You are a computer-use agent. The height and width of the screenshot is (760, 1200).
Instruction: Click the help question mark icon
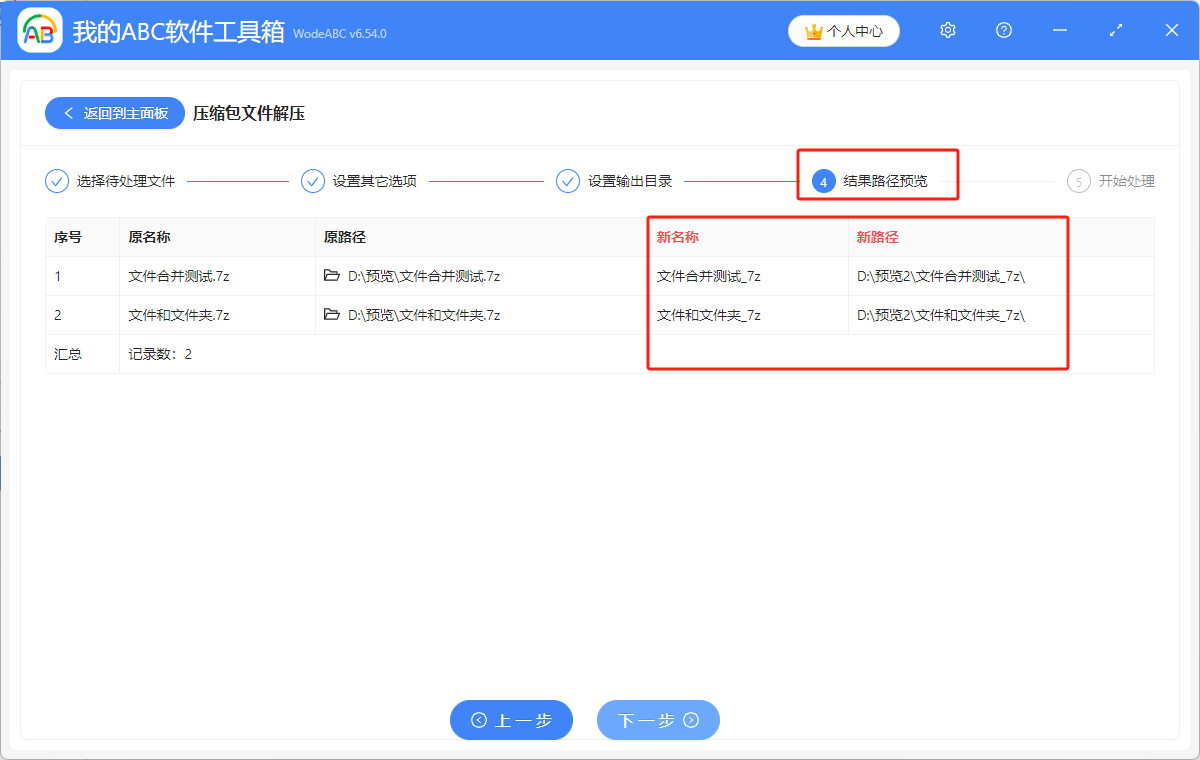(x=1003, y=30)
